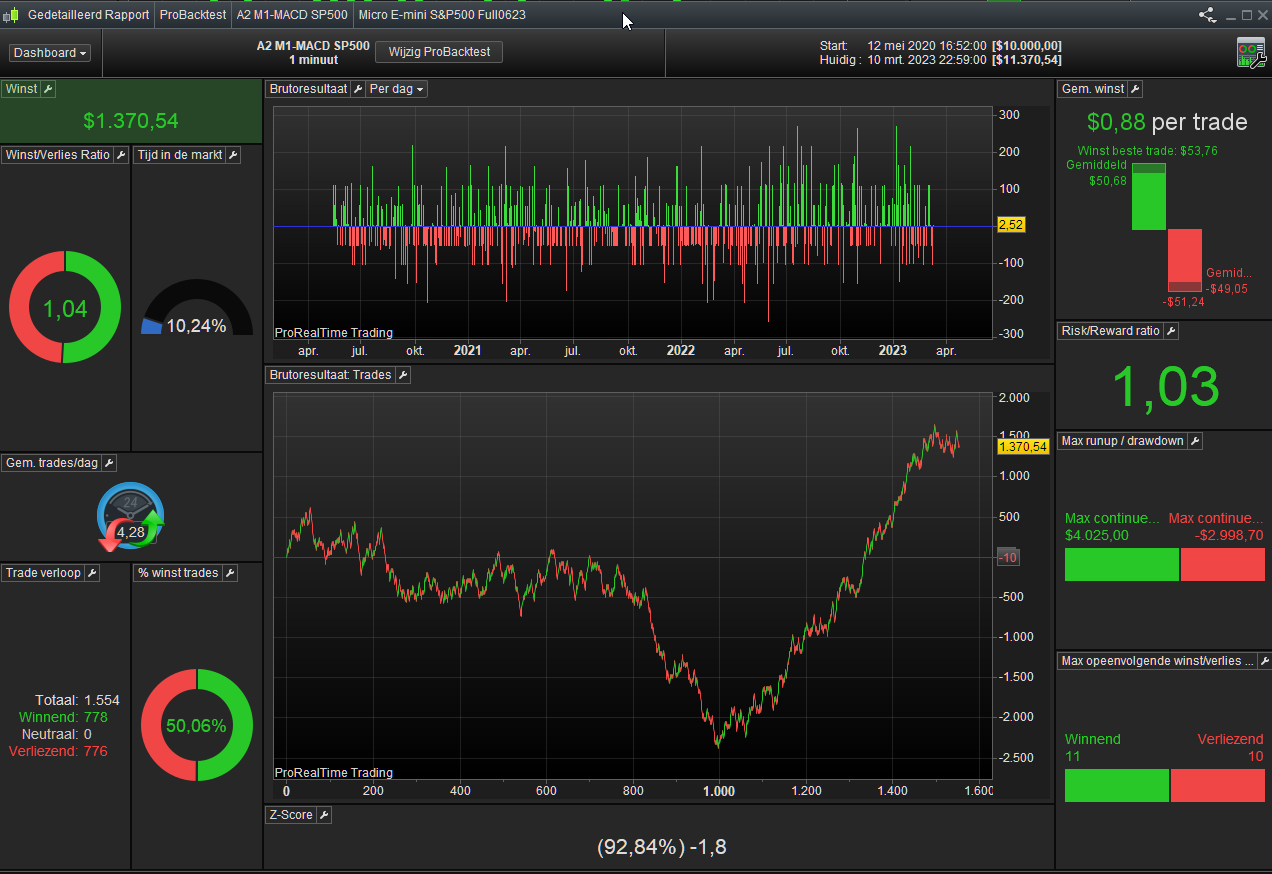The width and height of the screenshot is (1272, 874).
Task: Click the 50,06% winning trades donut chart
Action: click(197, 725)
